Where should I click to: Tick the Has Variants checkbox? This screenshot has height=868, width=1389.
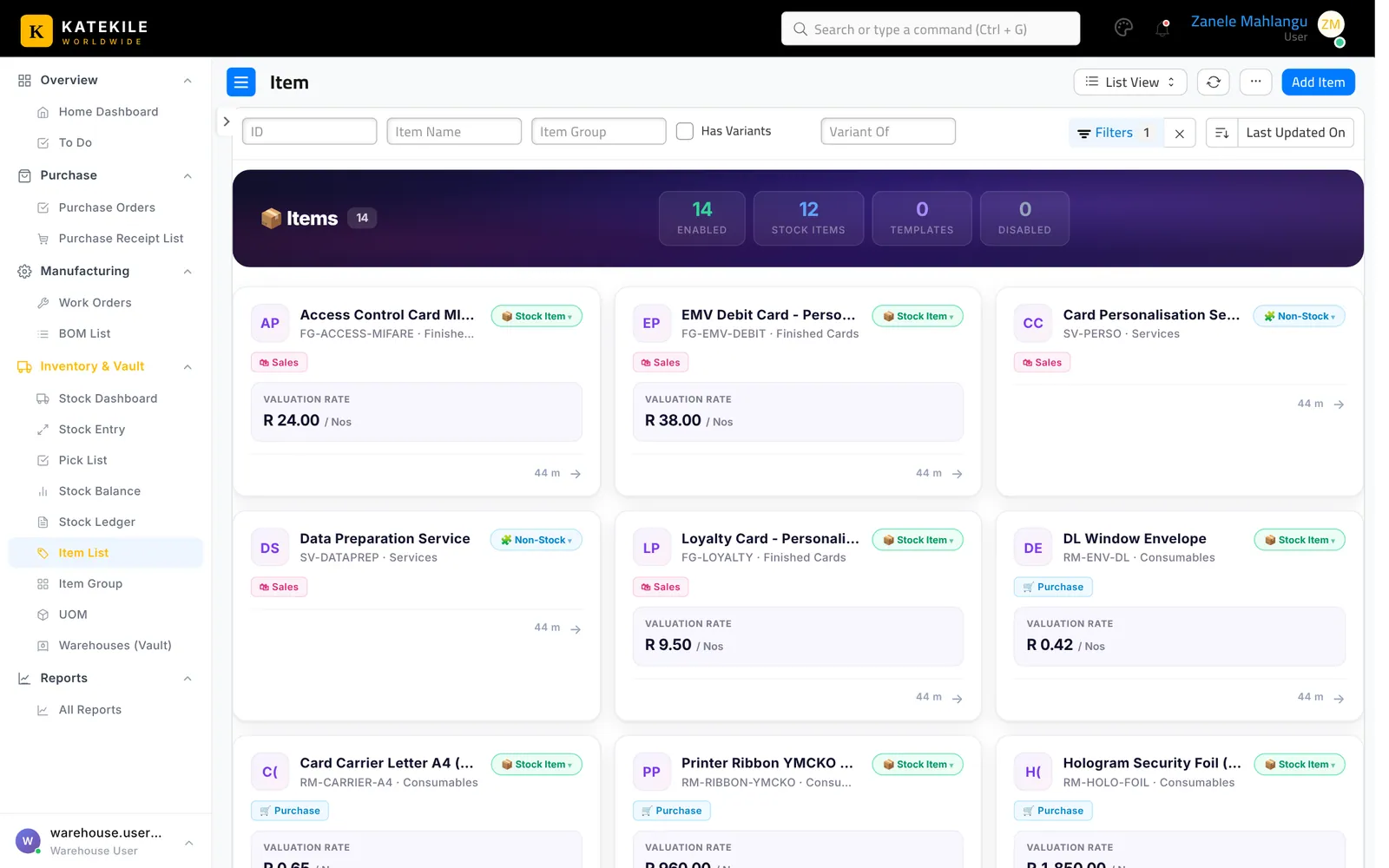pos(685,131)
